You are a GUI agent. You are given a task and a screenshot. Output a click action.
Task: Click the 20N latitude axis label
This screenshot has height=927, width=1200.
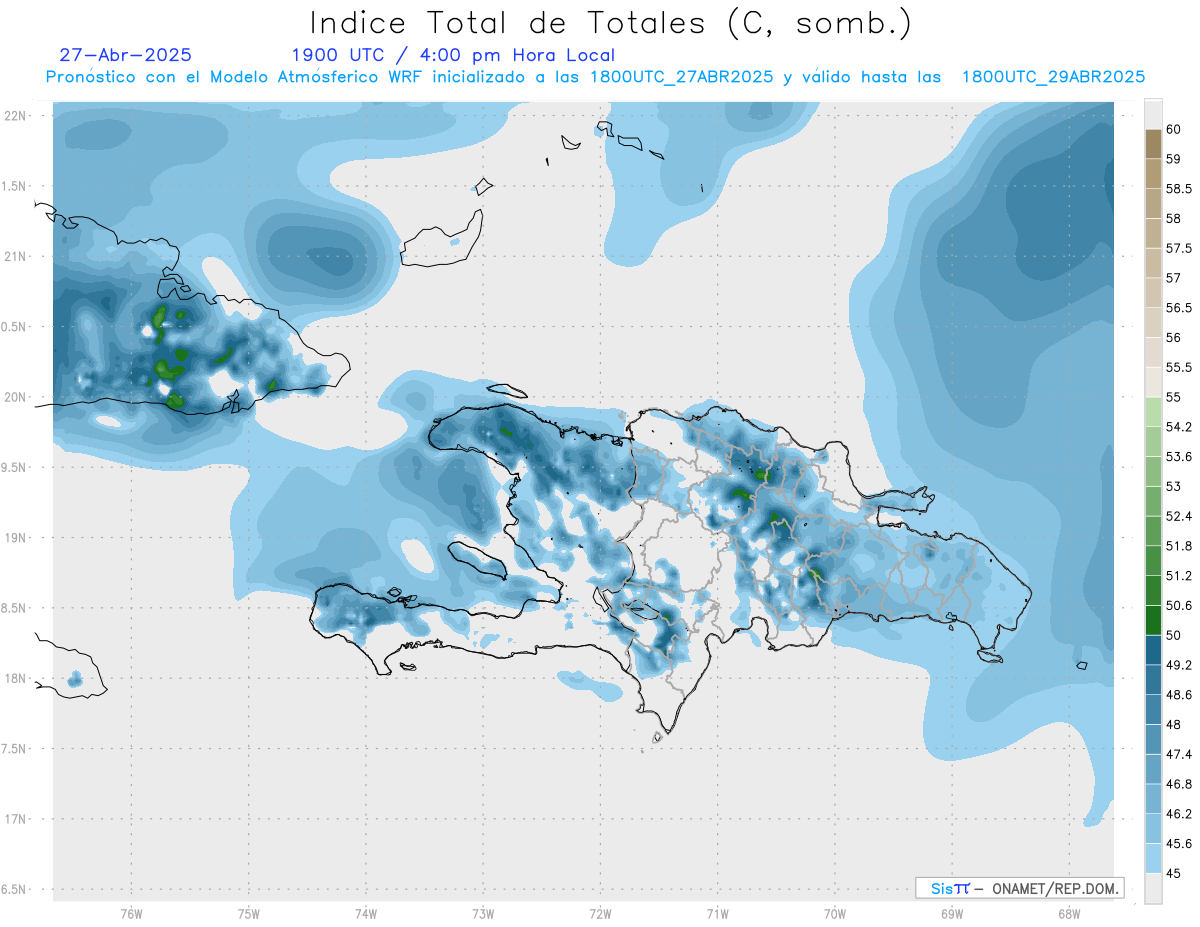pyautogui.click(x=14, y=397)
